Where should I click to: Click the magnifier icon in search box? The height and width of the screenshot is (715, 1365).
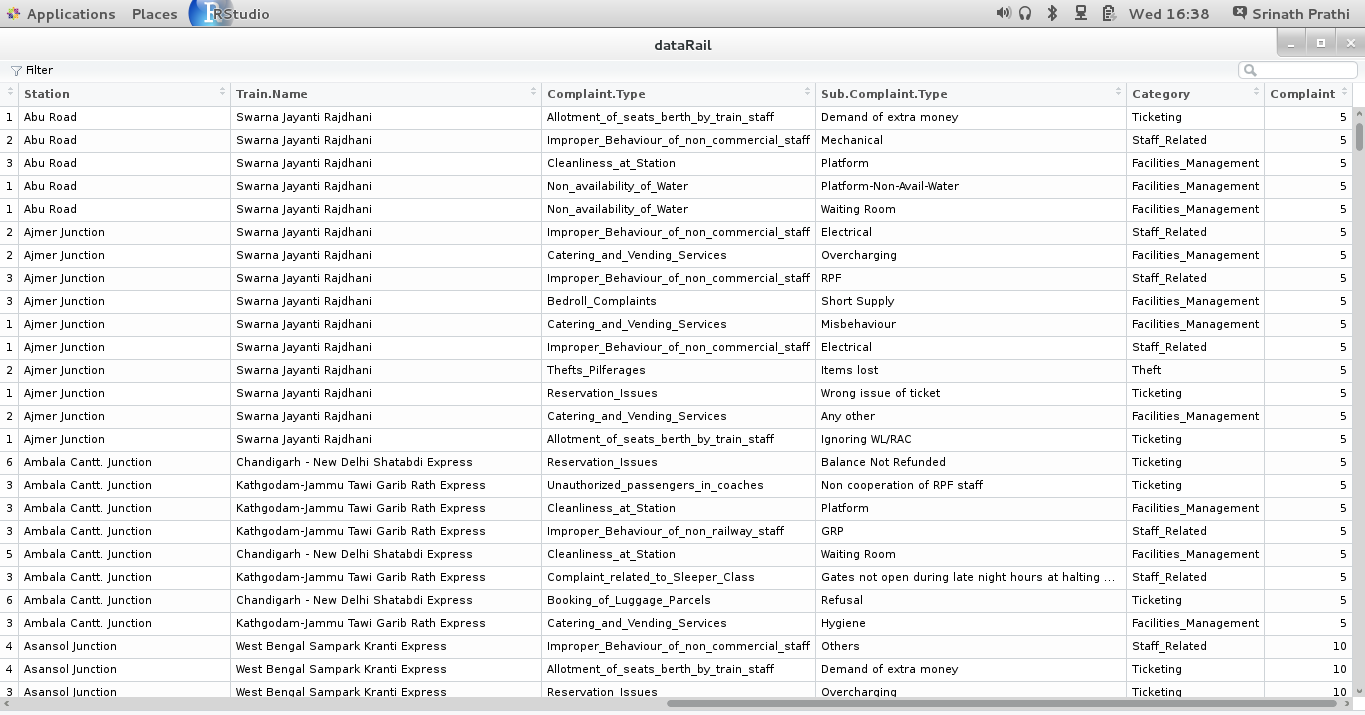[x=1249, y=70]
